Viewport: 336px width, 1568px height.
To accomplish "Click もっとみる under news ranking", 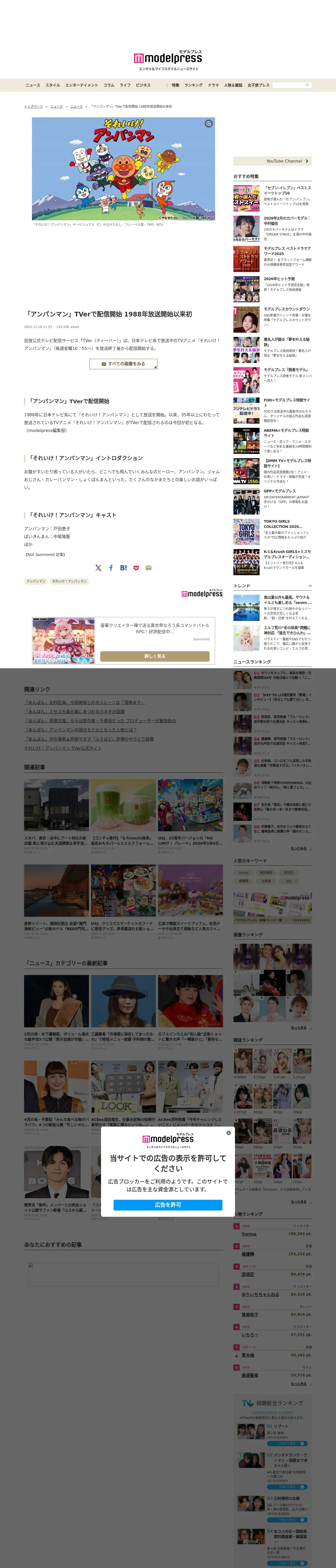I will click(x=299, y=849).
